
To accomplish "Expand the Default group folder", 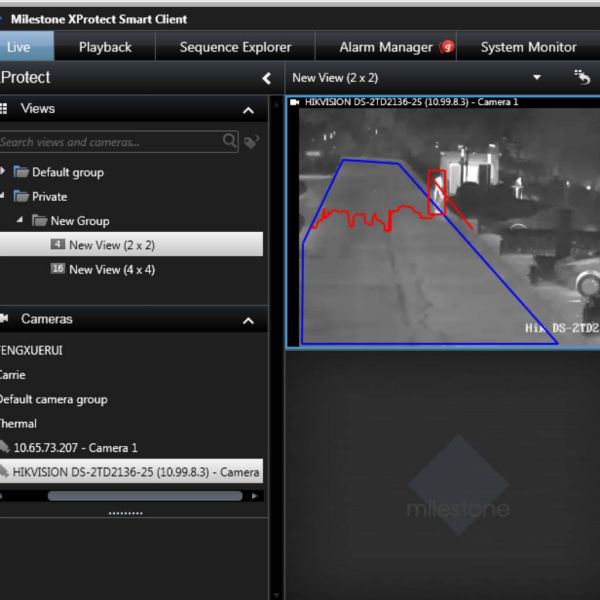I will [x=4, y=172].
